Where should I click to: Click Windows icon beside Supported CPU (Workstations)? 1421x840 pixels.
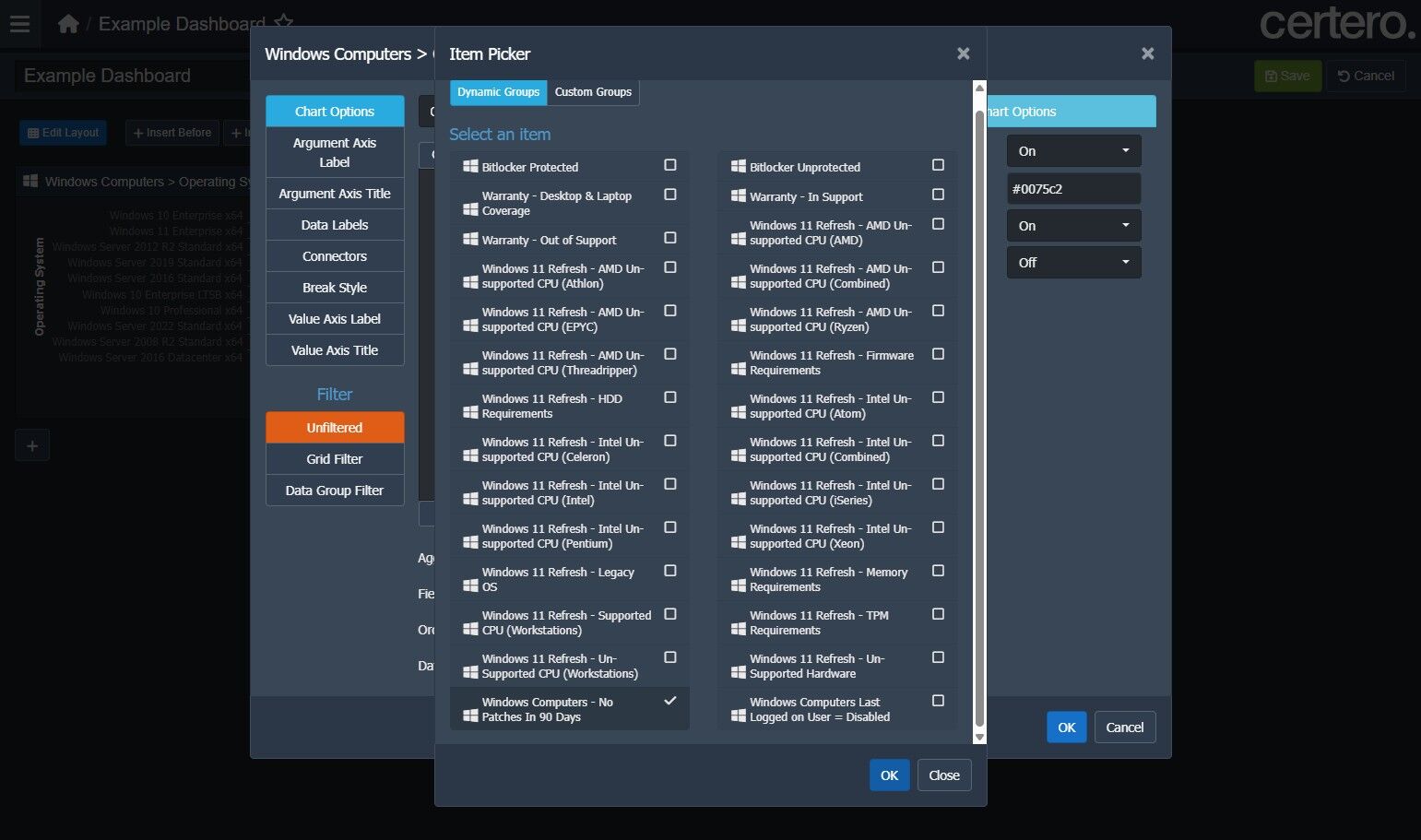[470, 629]
